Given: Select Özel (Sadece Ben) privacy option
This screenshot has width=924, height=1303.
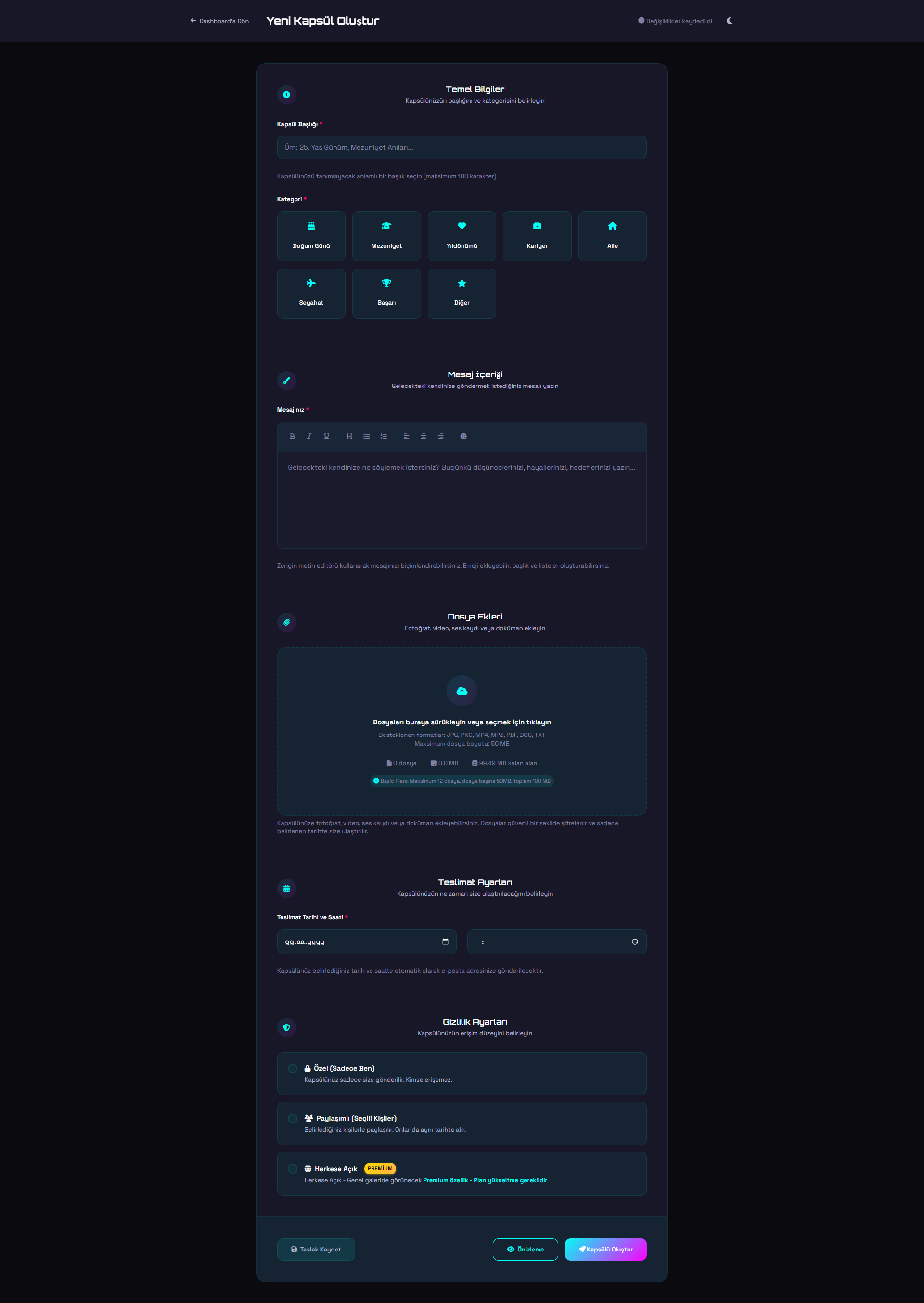Looking at the screenshot, I should click(293, 1069).
